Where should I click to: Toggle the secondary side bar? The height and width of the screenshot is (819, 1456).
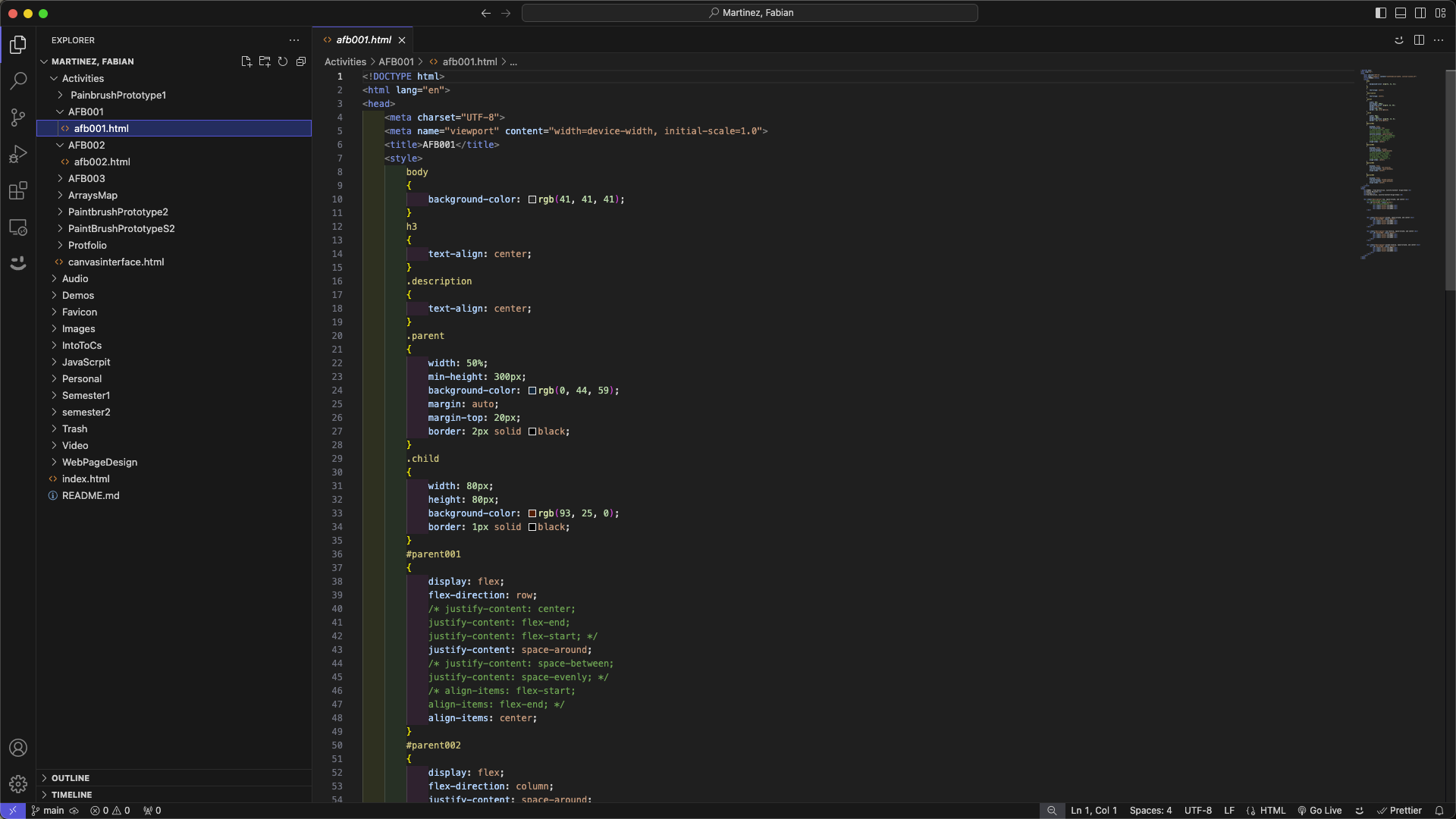pyautogui.click(x=1420, y=13)
